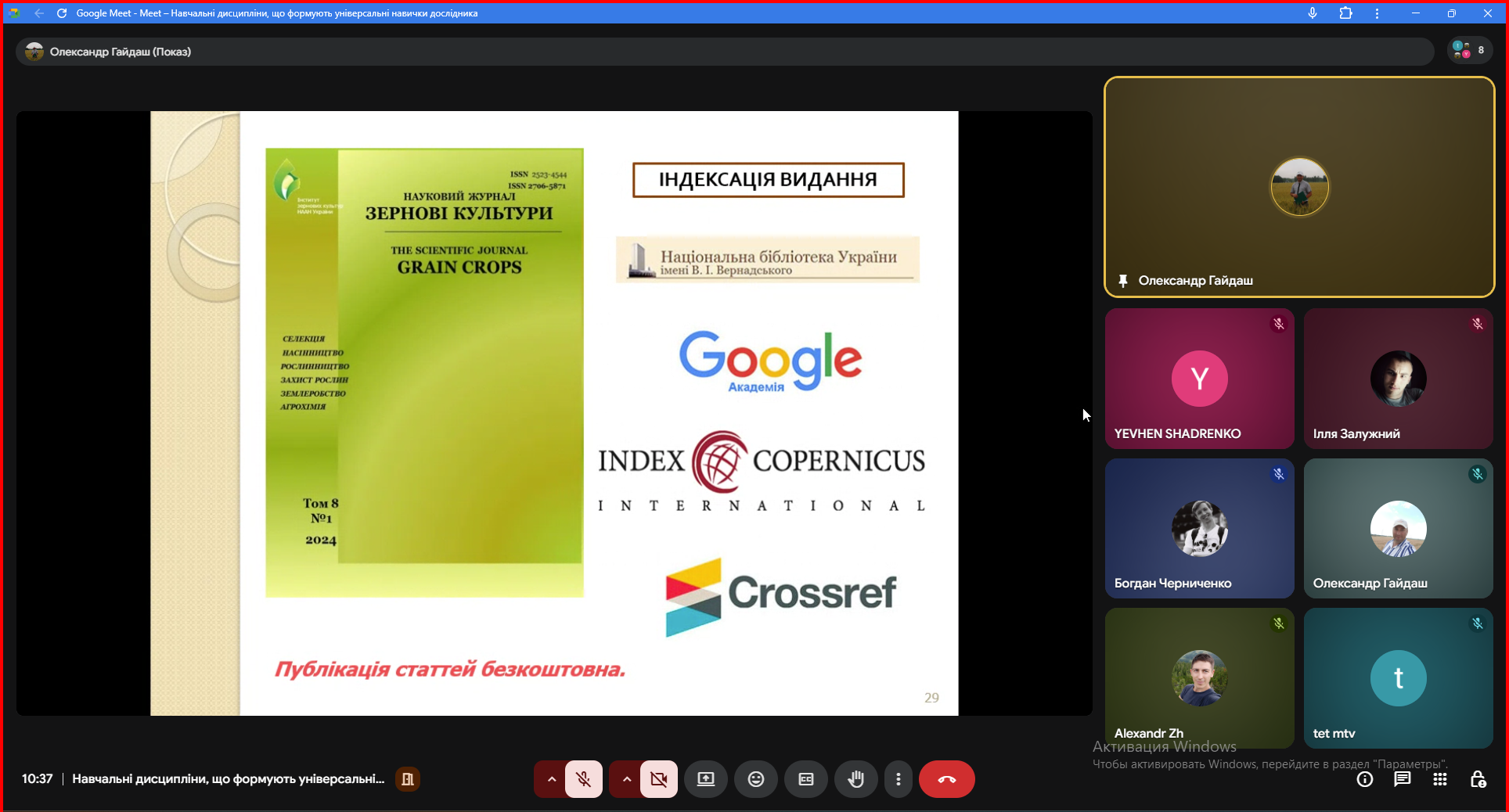Click the 10:37 clock in the bottom bar
1509x812 pixels.
pyautogui.click(x=37, y=779)
